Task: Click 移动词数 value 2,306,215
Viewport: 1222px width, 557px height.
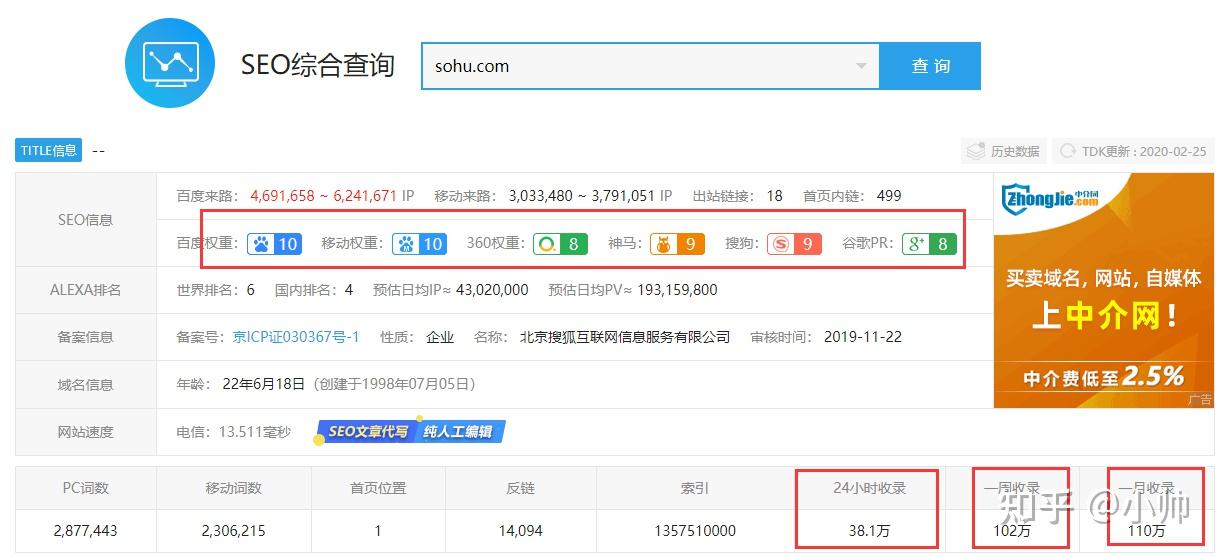Action: click(x=234, y=531)
